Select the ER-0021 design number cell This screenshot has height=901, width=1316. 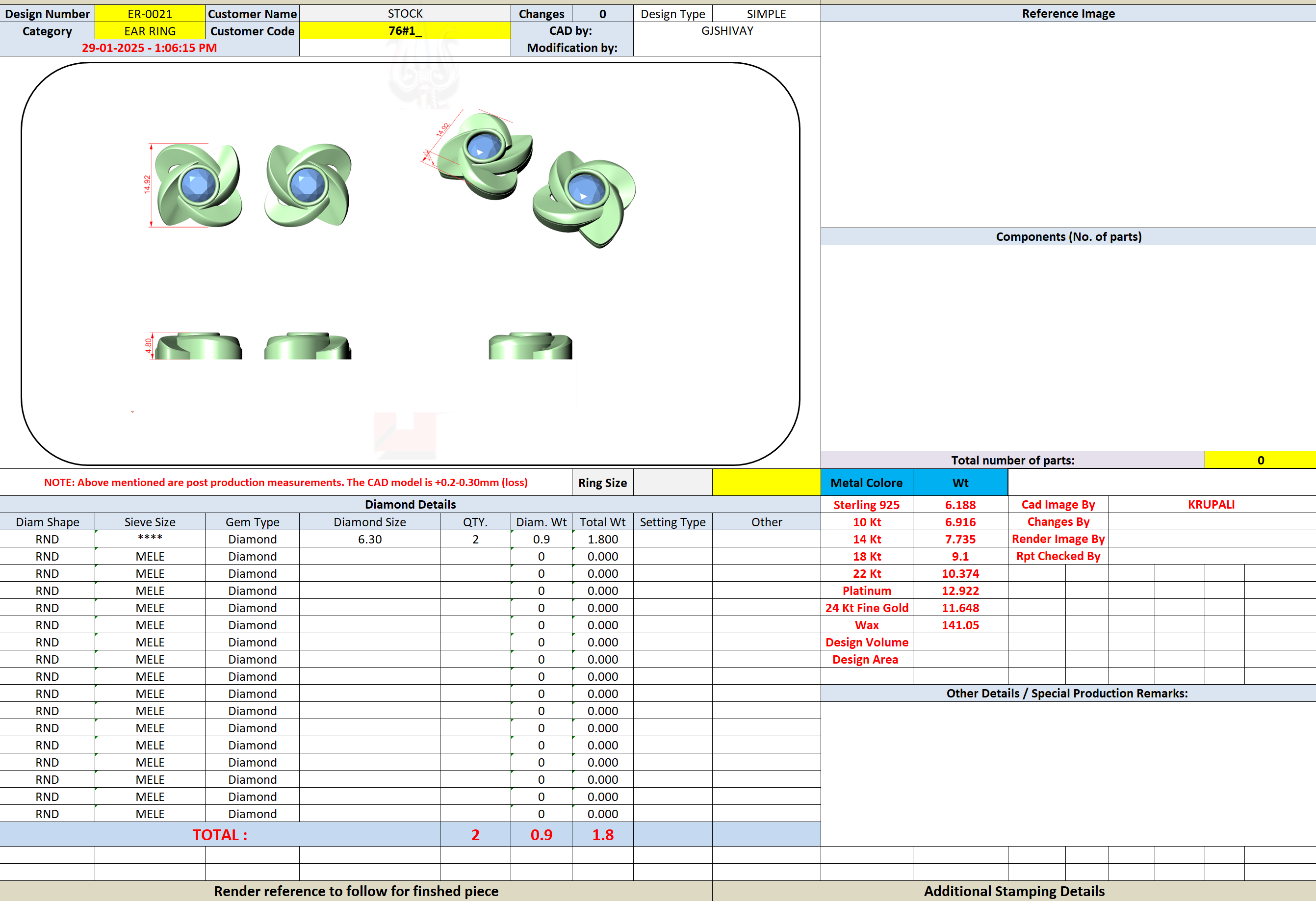tap(150, 14)
